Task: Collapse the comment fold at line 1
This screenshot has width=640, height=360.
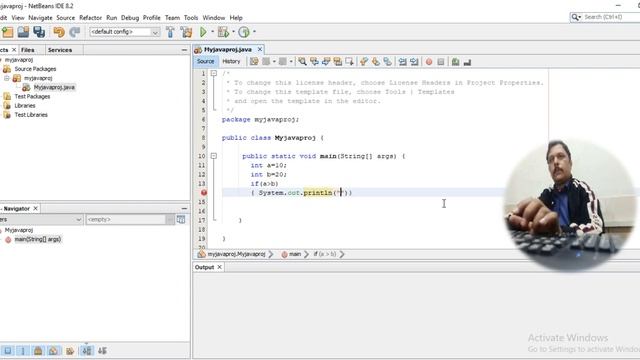Action: [213, 73]
